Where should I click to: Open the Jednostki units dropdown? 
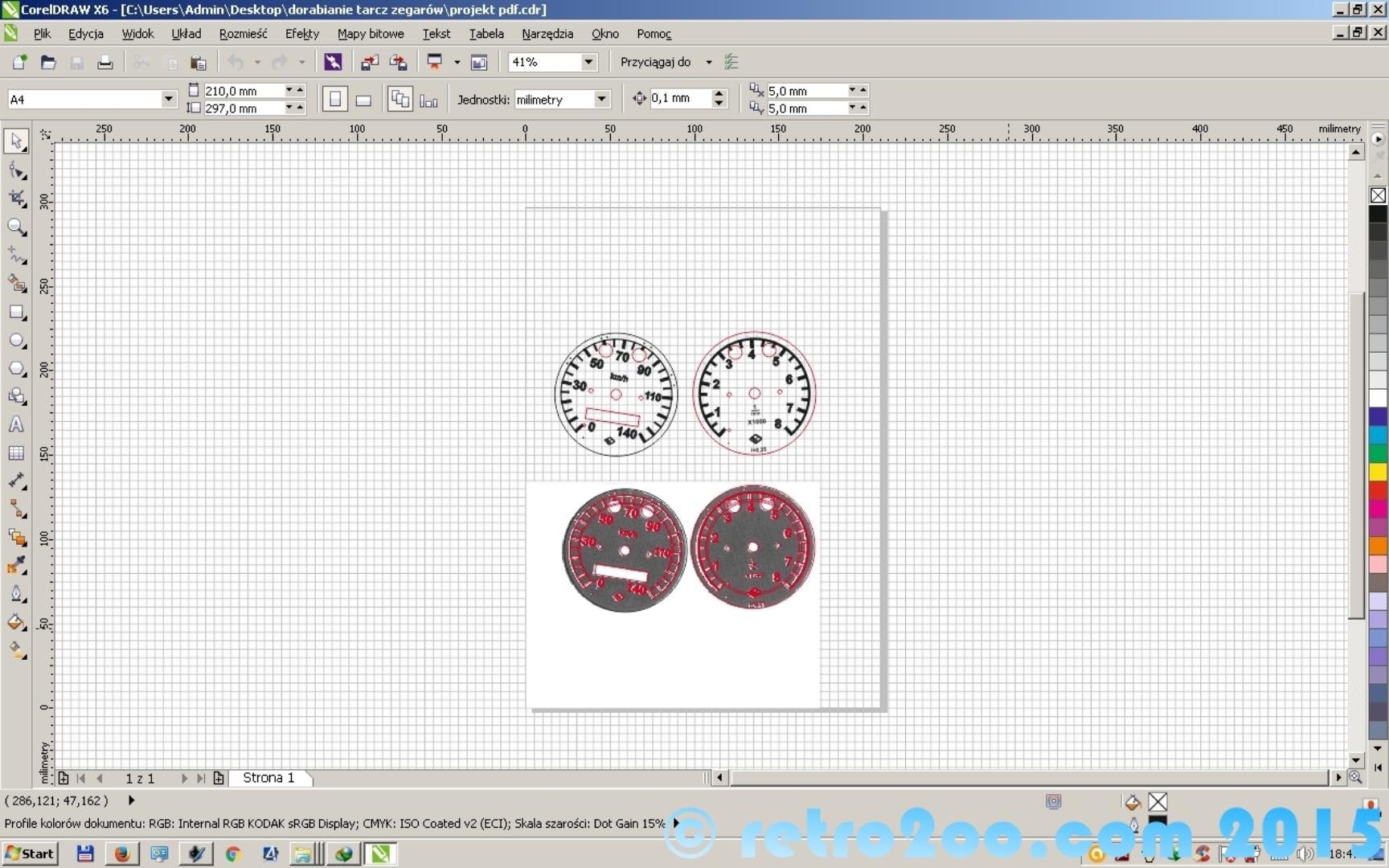coord(600,99)
